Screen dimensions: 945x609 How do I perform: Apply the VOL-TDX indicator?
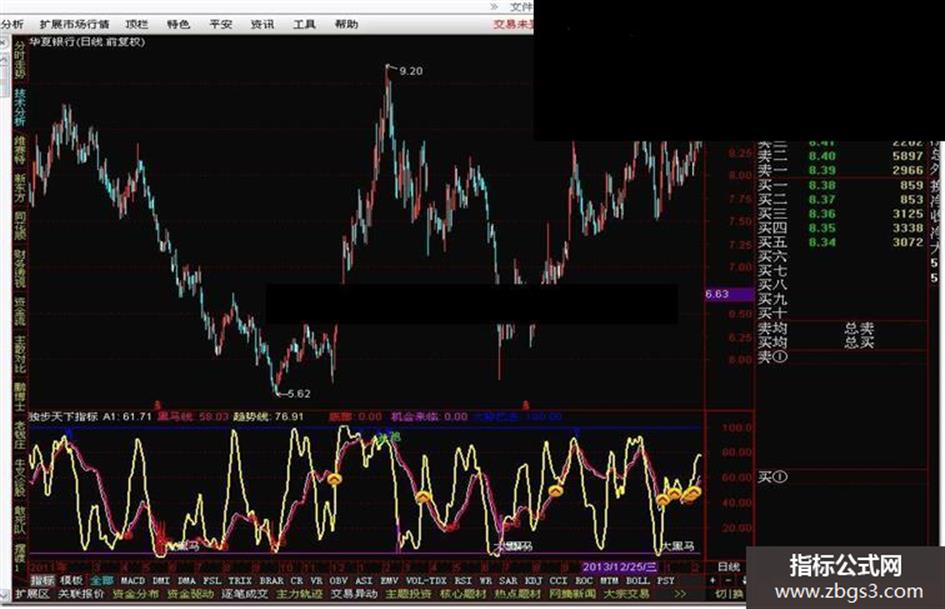[427, 581]
